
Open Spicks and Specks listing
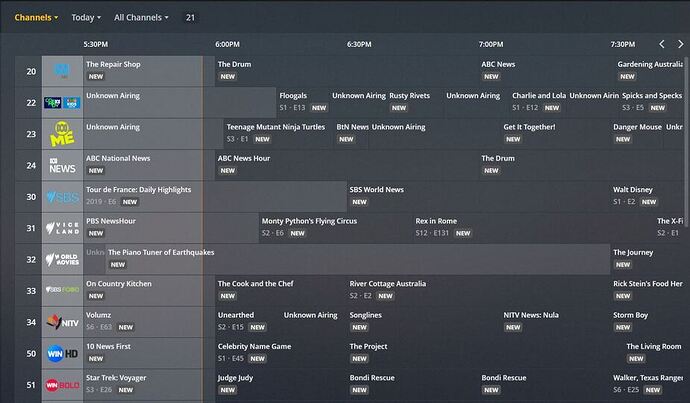(651, 103)
